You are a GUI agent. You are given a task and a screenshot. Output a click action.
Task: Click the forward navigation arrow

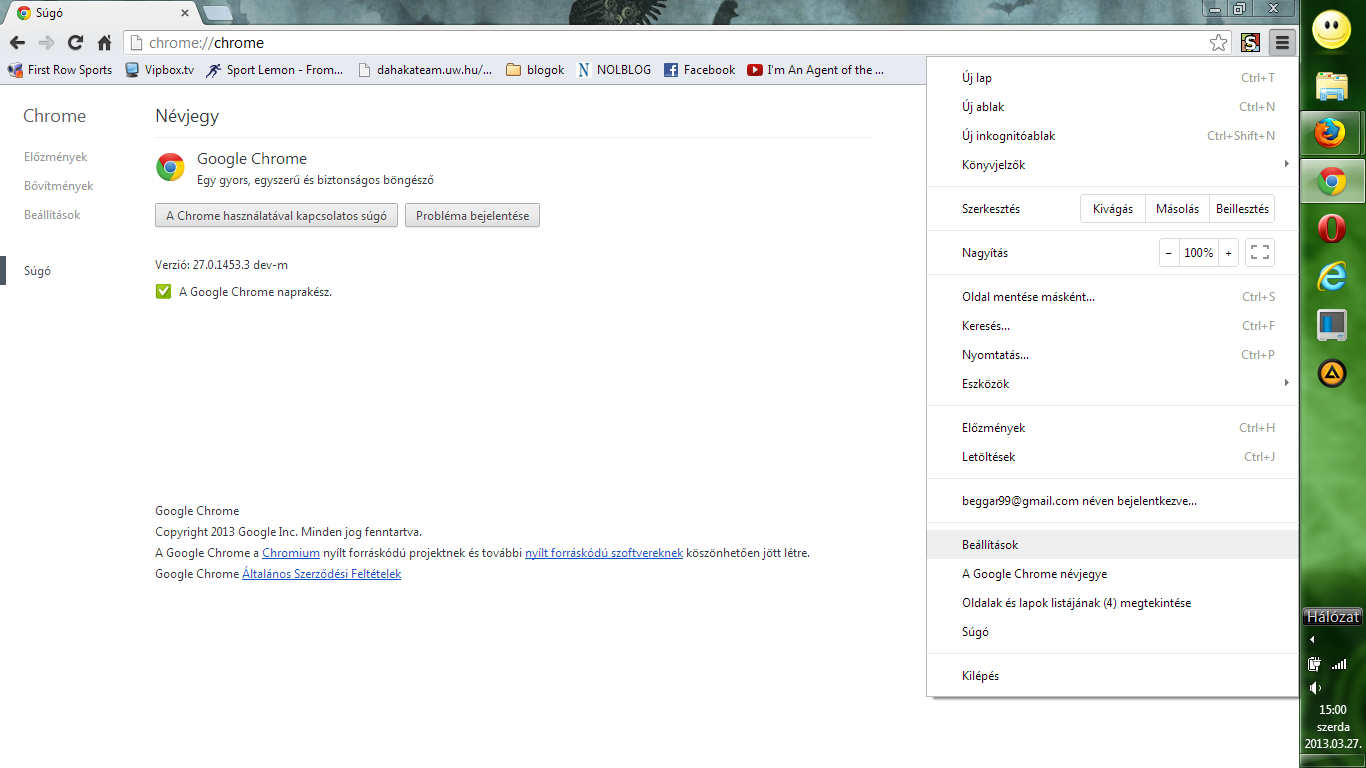[46, 43]
